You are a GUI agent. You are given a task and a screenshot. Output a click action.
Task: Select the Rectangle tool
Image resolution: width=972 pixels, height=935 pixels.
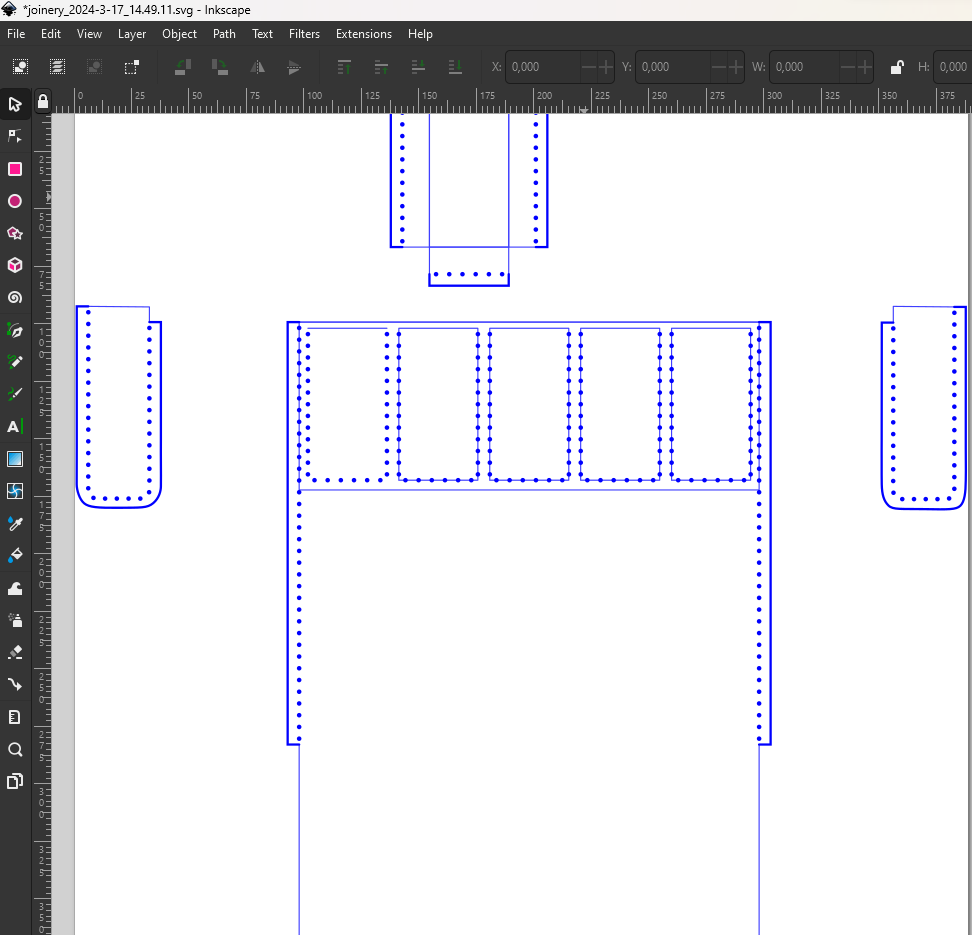(15, 169)
